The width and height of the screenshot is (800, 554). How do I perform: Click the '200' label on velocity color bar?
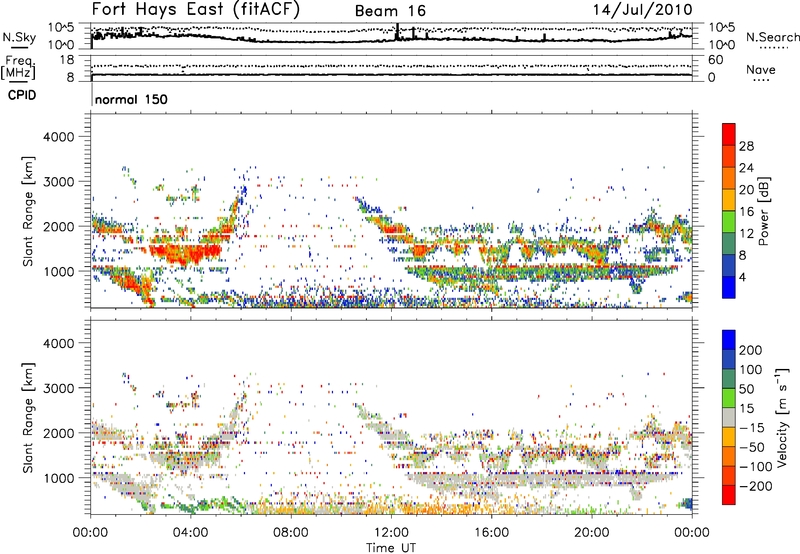pyautogui.click(x=751, y=350)
